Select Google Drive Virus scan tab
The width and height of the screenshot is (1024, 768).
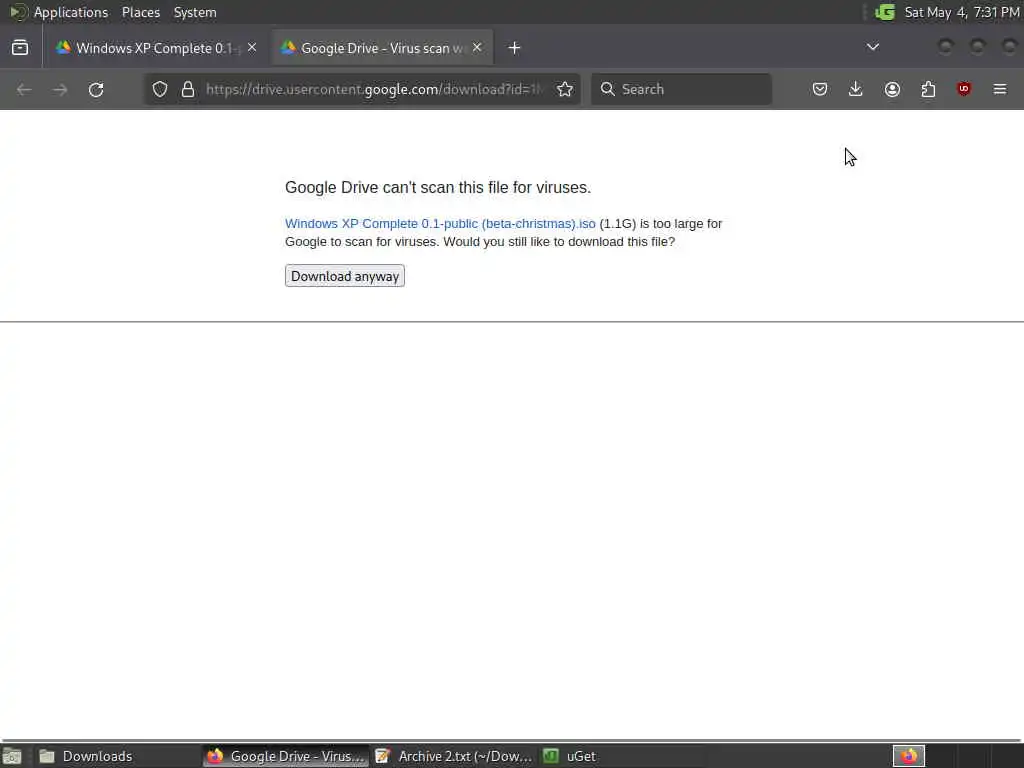pyautogui.click(x=382, y=48)
